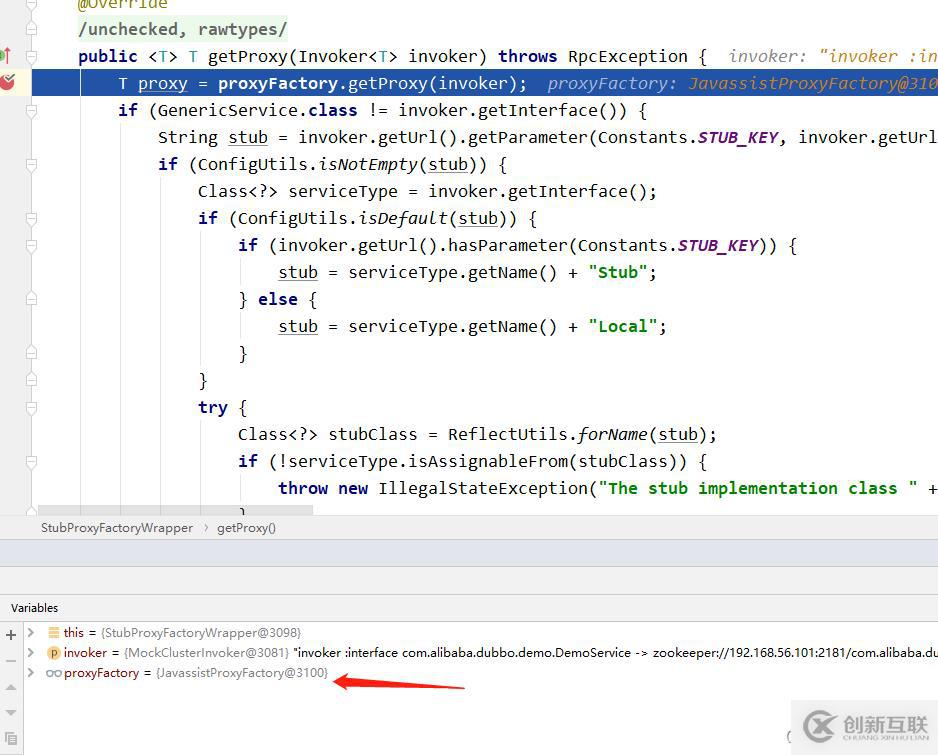
Task: Collapse the getProxy method fold marker
Action: pos(31,57)
